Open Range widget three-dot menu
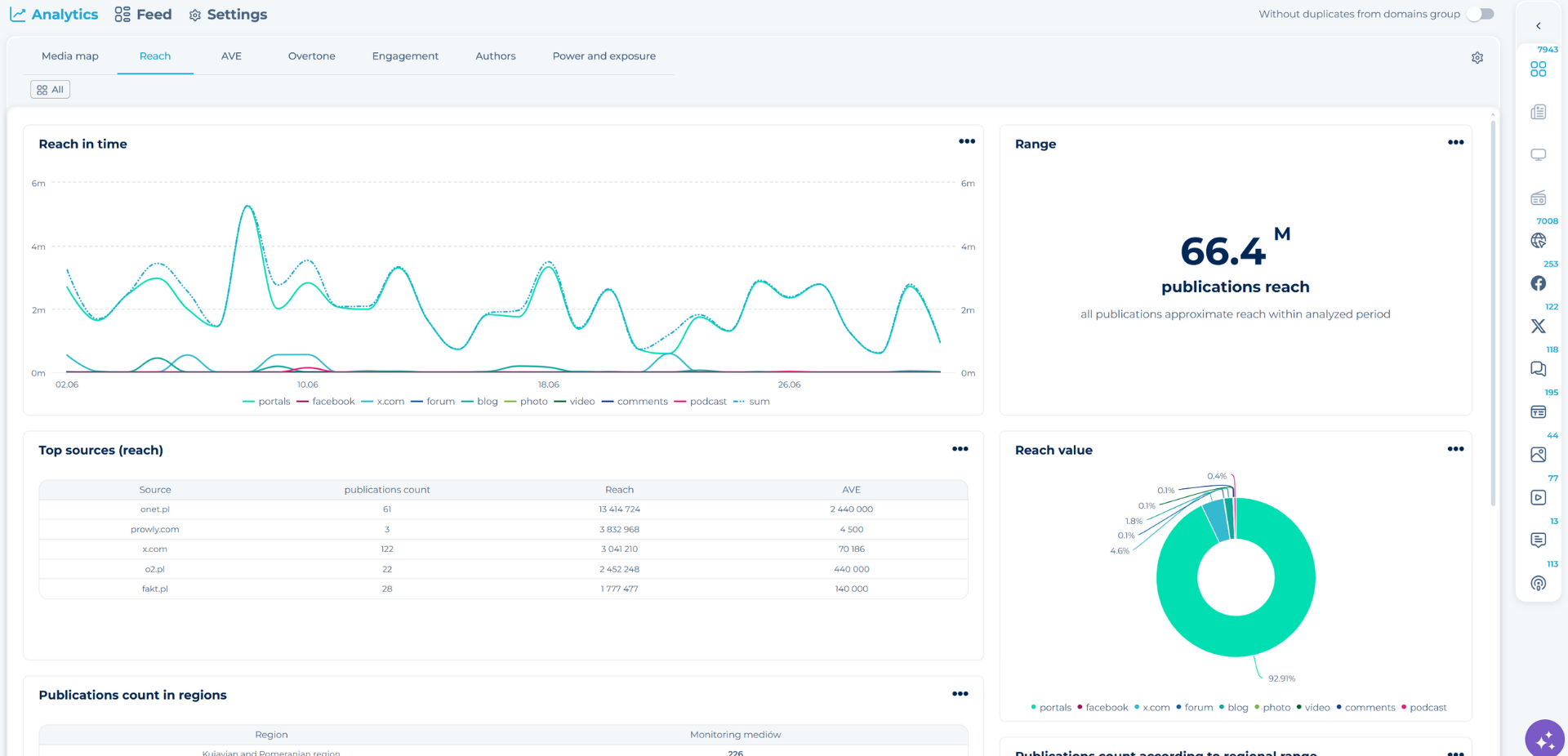 pos(1455,142)
